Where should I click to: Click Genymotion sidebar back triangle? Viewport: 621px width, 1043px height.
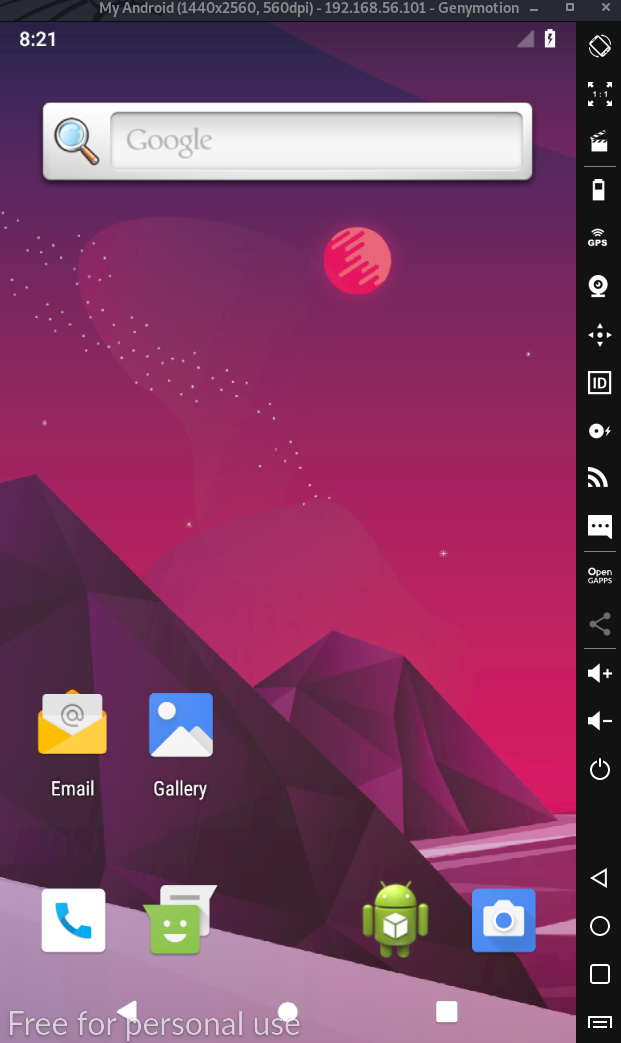pos(599,878)
